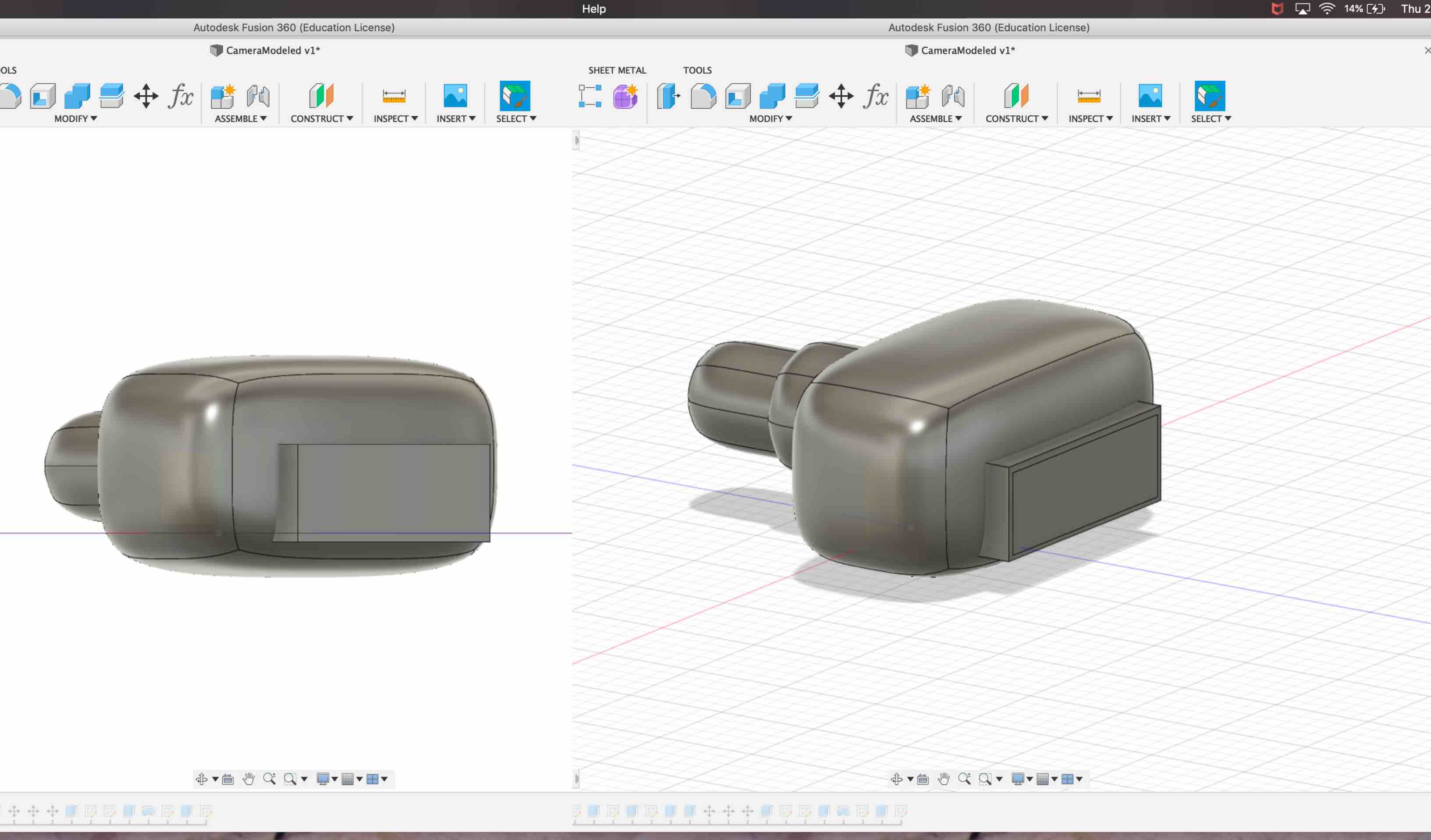Click the Wi-Fi icon in macOS menu bar
Screen dimensions: 1431x840
tap(1327, 8)
